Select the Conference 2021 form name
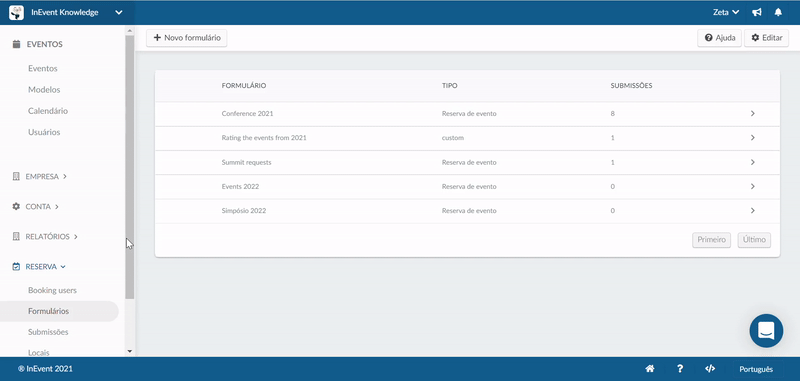This screenshot has height=381, width=800. pos(247,114)
